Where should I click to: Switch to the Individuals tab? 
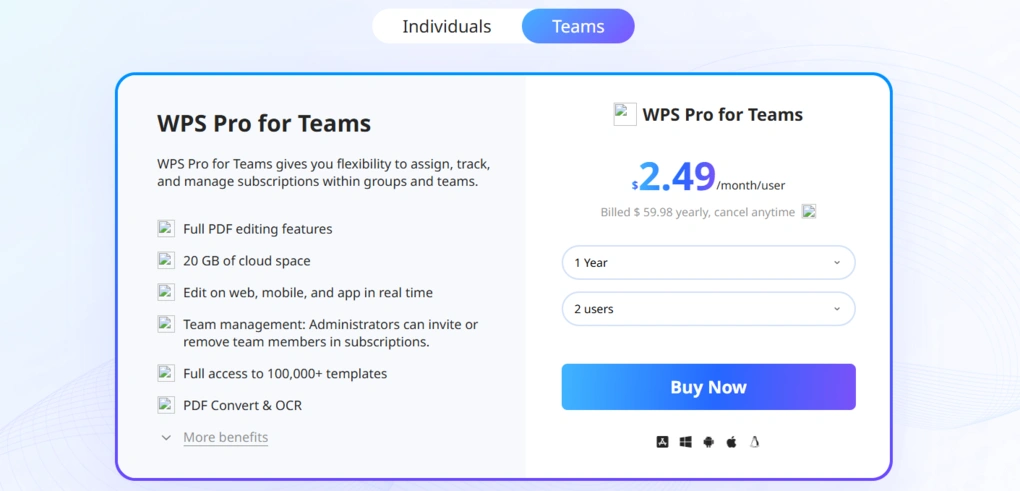(x=447, y=27)
